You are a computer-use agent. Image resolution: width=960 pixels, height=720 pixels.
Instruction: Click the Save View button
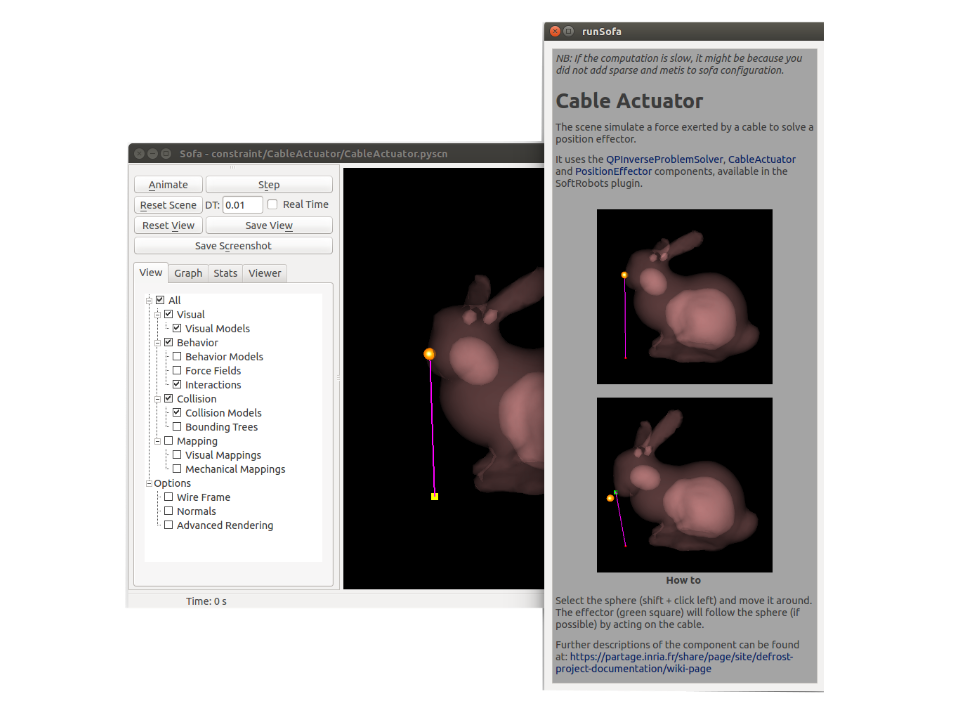269,225
